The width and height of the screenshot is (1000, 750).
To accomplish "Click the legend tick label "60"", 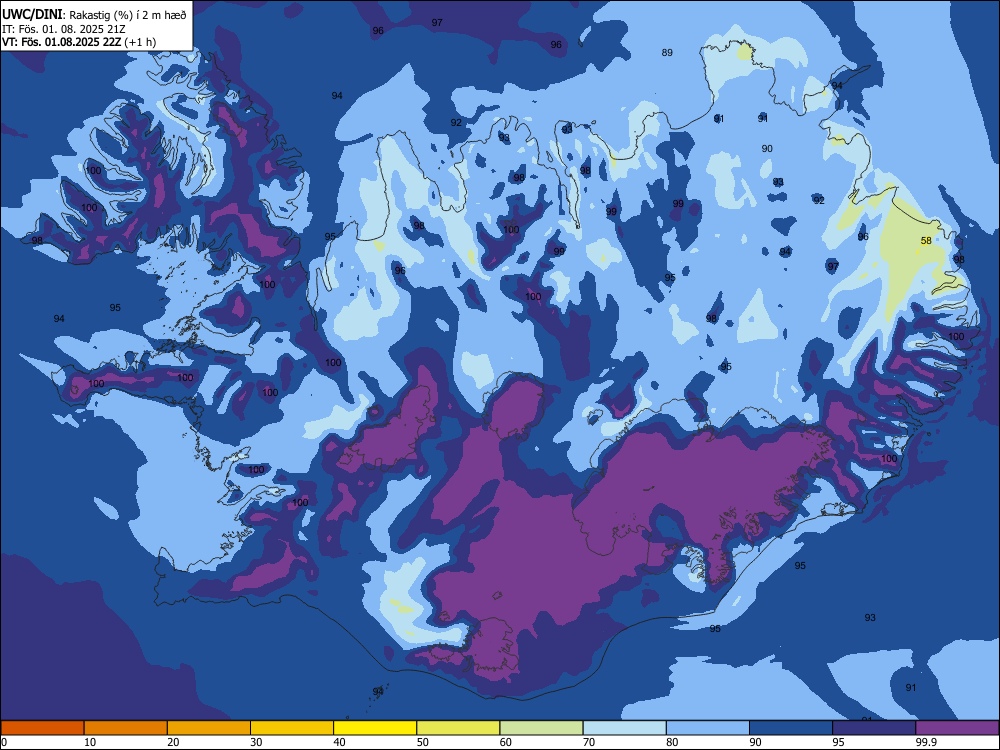I will 506,742.
